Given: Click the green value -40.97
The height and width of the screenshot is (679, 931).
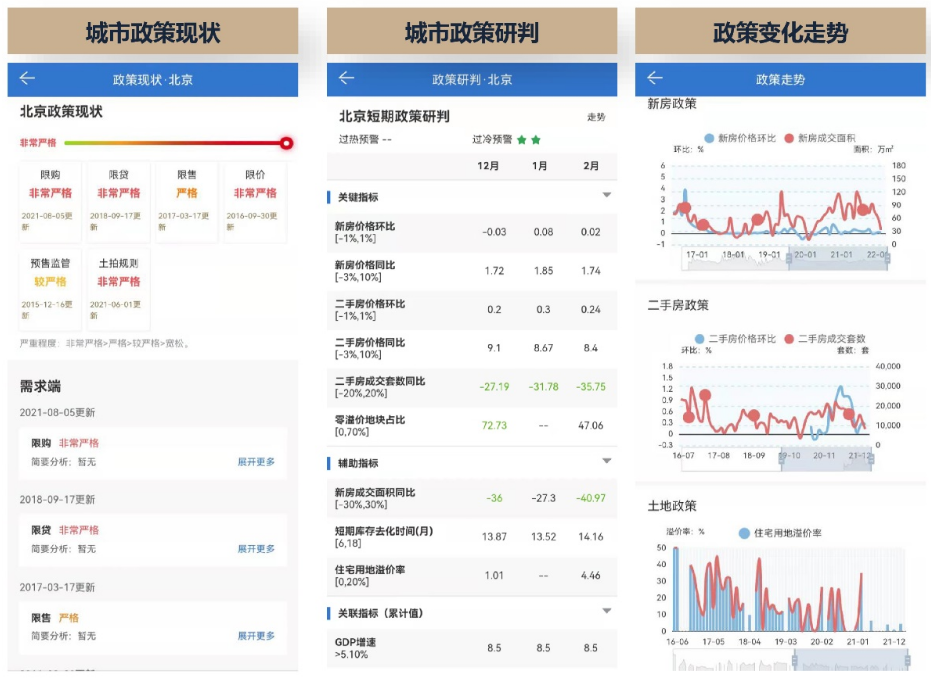Looking at the screenshot, I should click(x=591, y=499).
